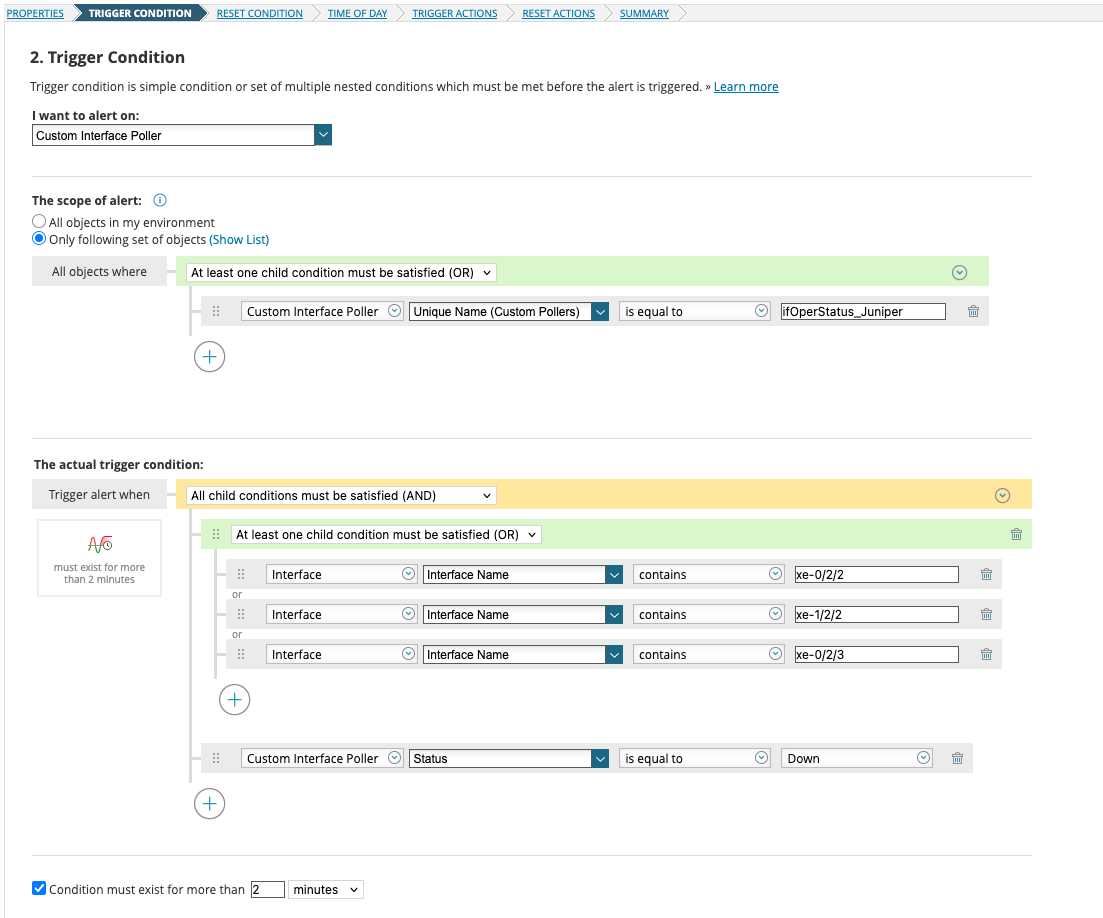1103x918 pixels.
Task: Go to the Summary step
Action: pyautogui.click(x=644, y=13)
